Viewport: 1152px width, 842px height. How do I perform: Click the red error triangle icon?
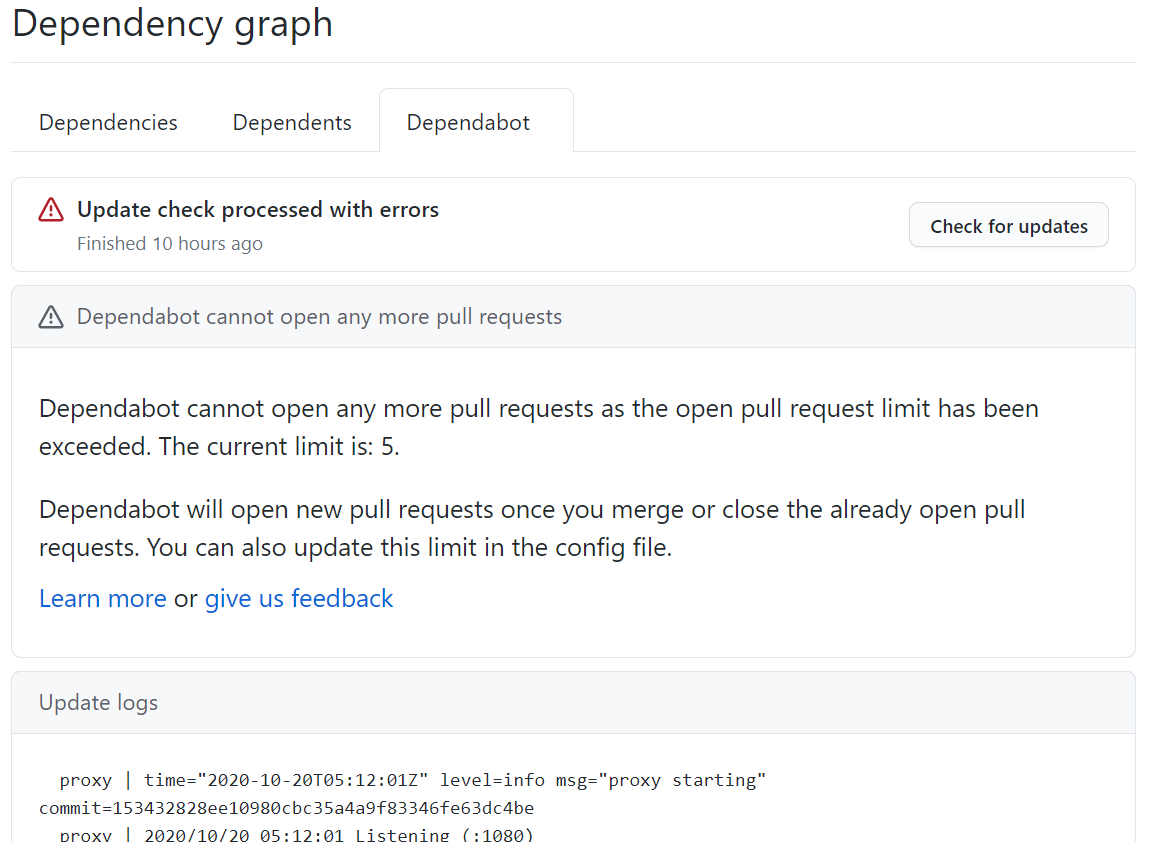click(51, 210)
